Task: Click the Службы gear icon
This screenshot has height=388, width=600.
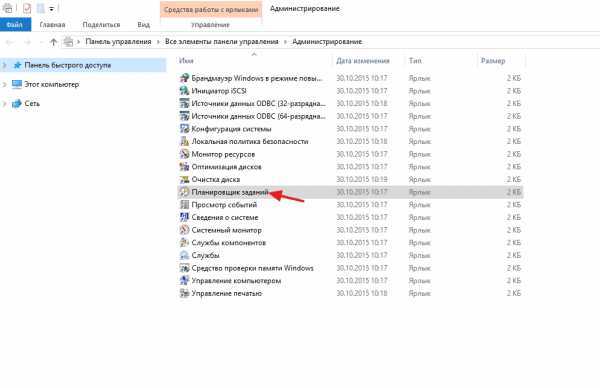Action: point(184,255)
